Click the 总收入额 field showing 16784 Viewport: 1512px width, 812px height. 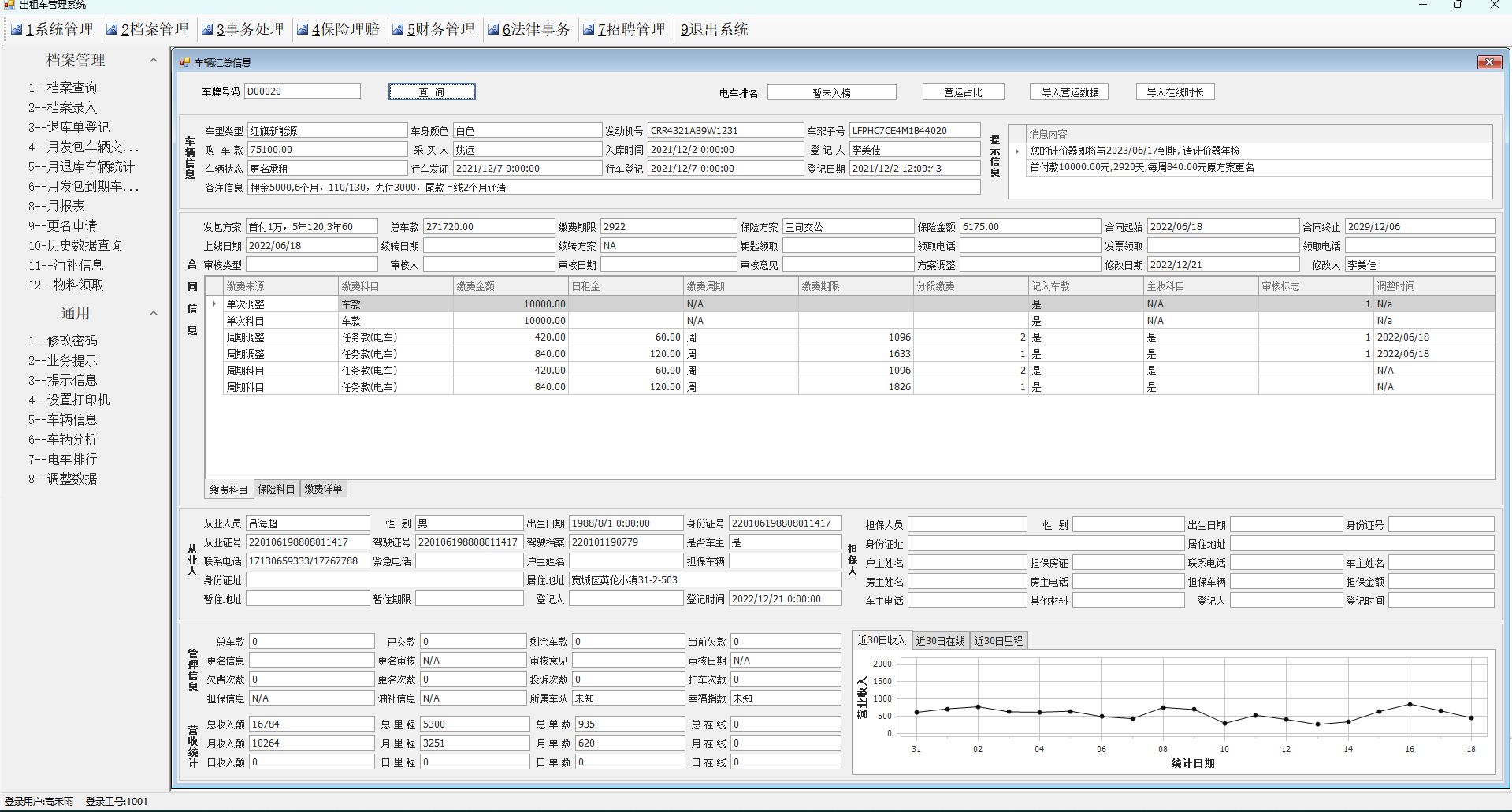pyautogui.click(x=312, y=724)
